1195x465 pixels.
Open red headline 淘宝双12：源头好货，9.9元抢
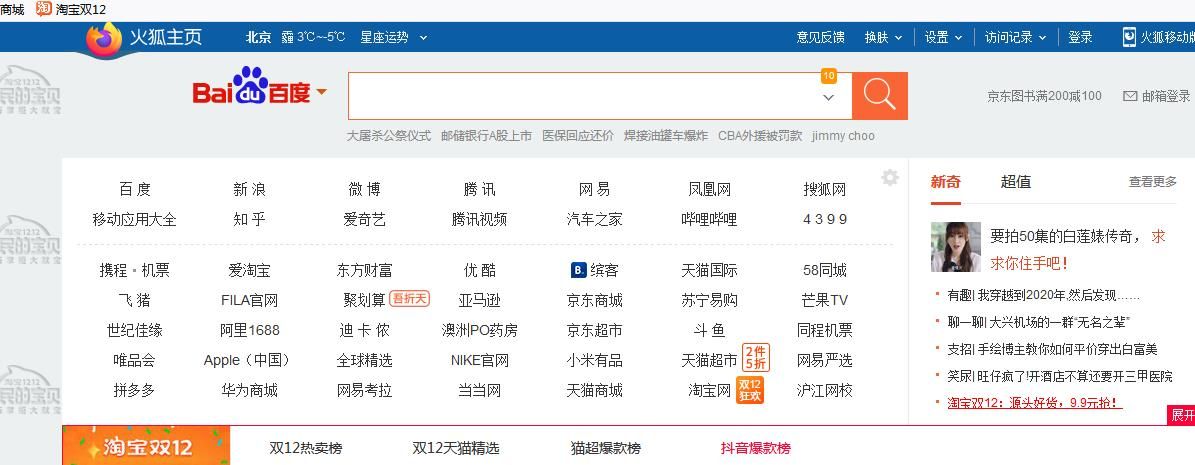tap(1034, 402)
